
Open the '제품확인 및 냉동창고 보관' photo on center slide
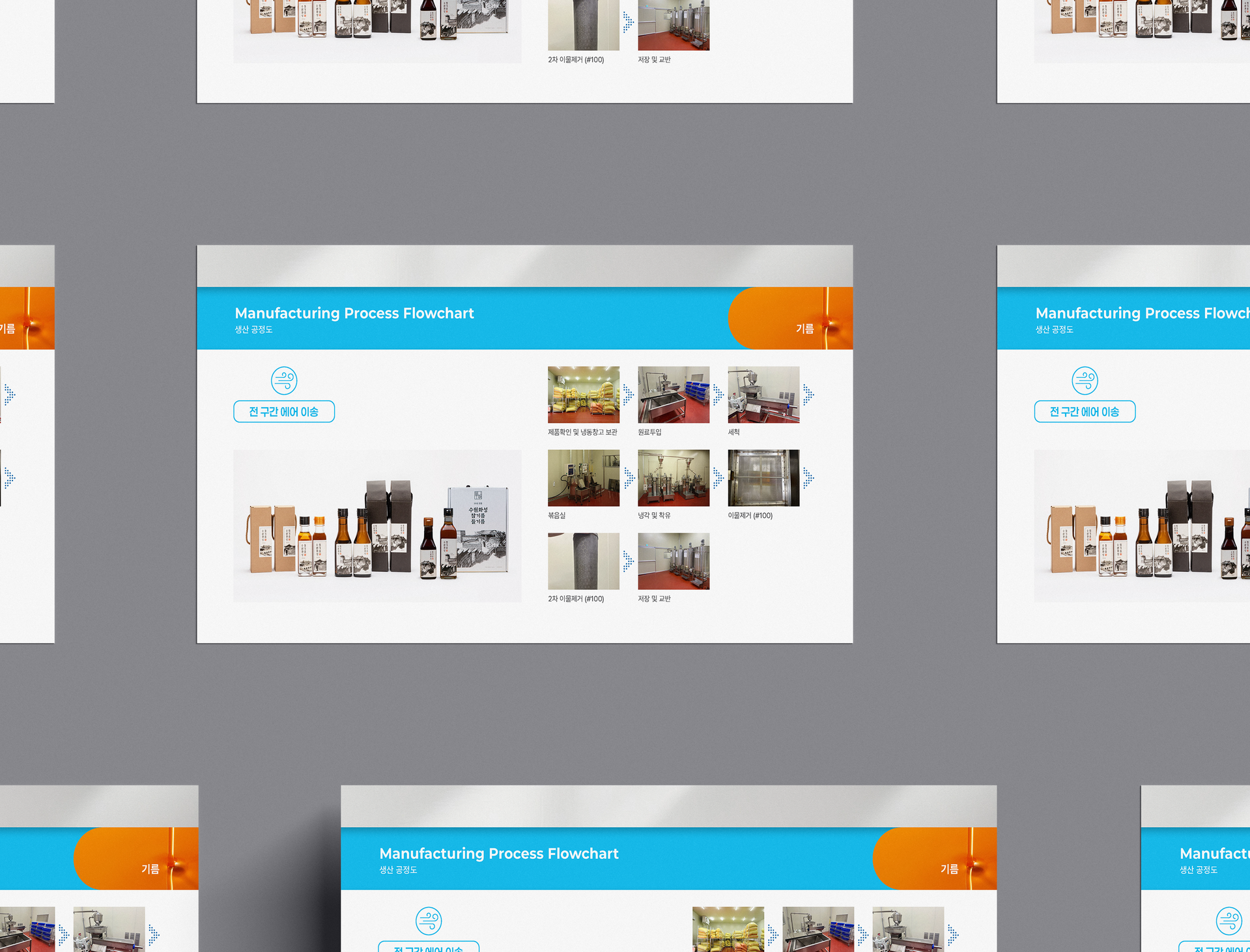click(x=584, y=395)
